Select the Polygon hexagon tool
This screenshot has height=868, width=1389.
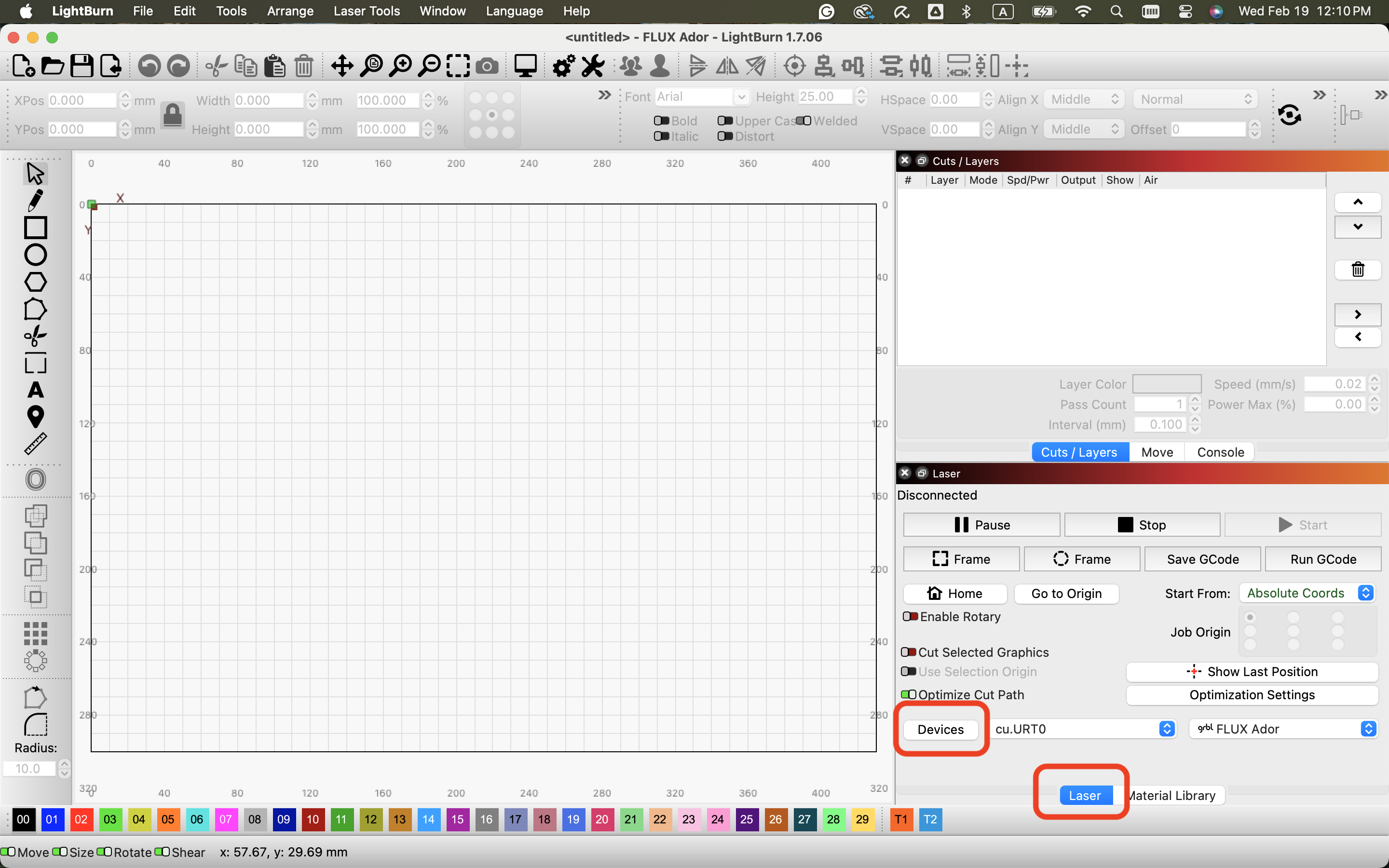[35, 282]
